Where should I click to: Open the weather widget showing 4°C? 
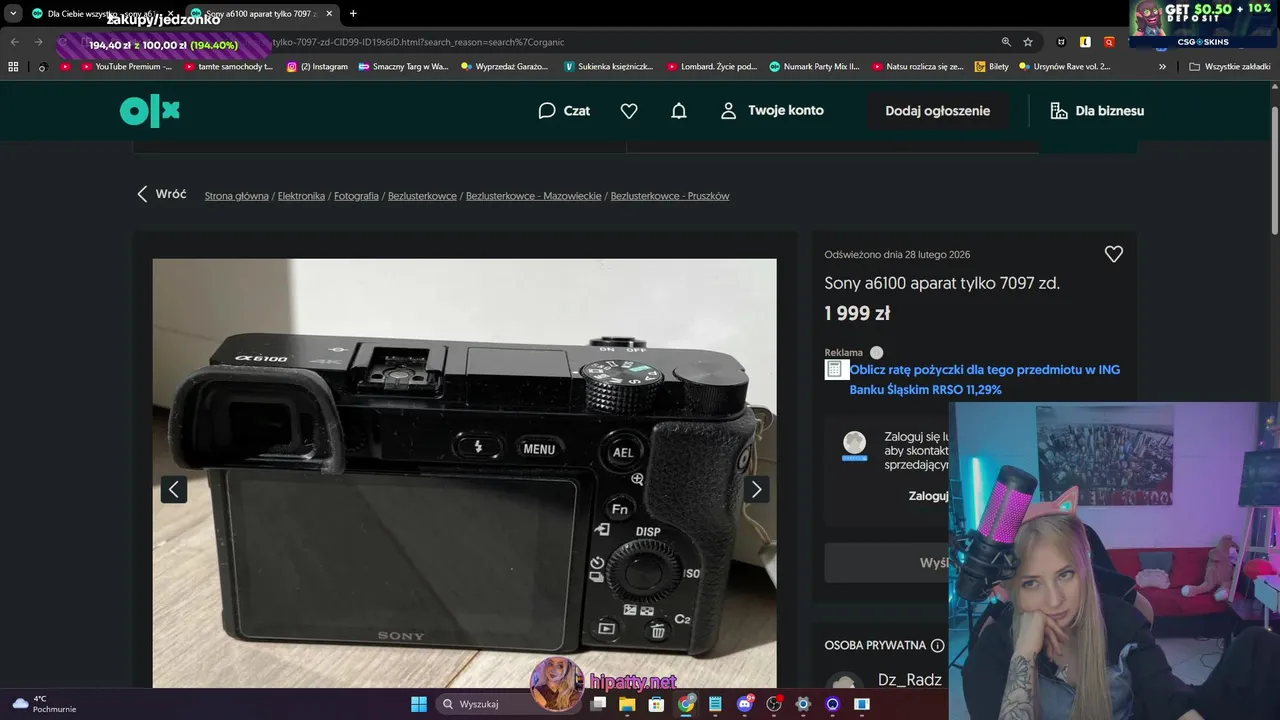pos(45,704)
